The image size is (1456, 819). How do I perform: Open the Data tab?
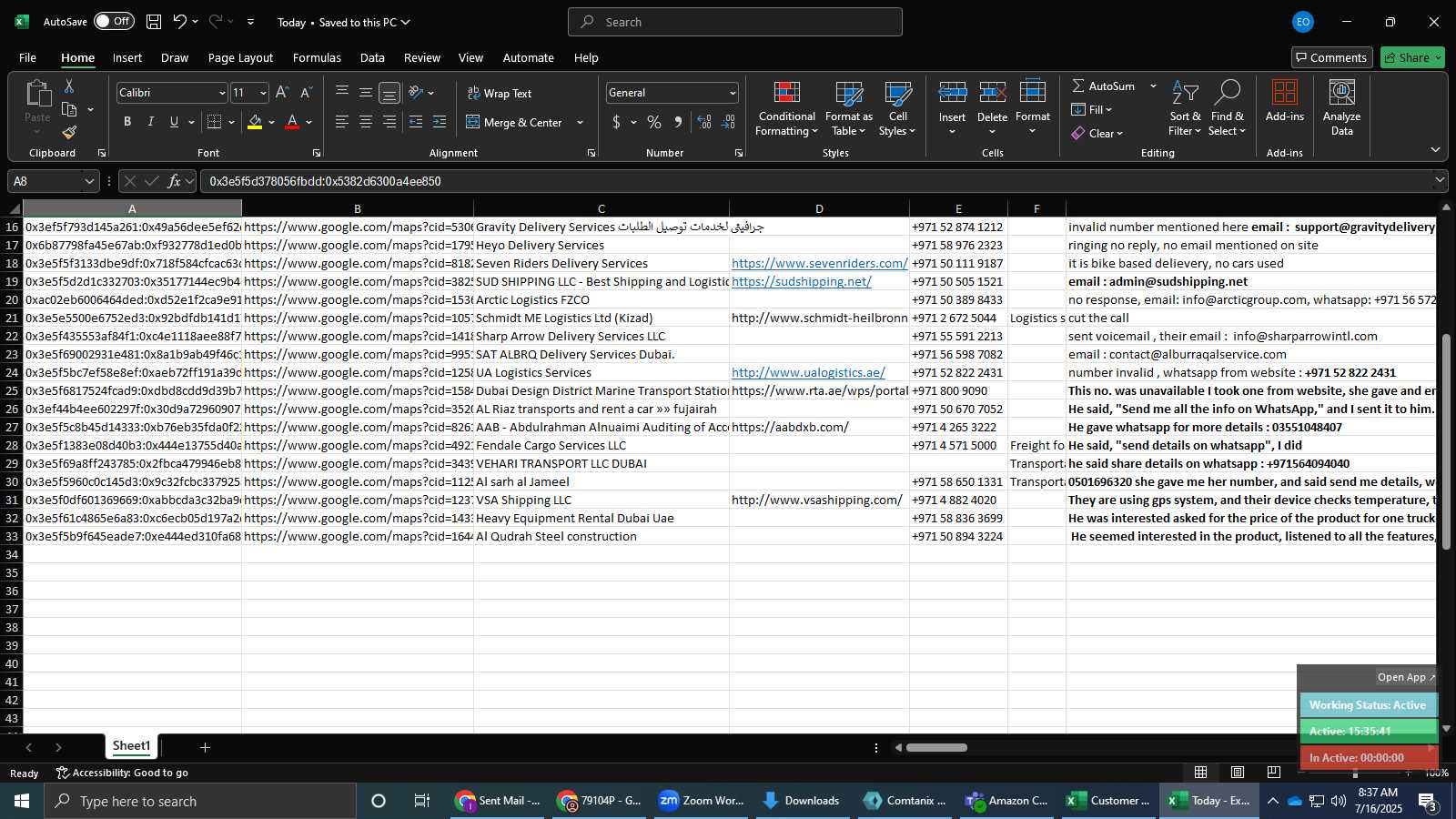pos(372,57)
